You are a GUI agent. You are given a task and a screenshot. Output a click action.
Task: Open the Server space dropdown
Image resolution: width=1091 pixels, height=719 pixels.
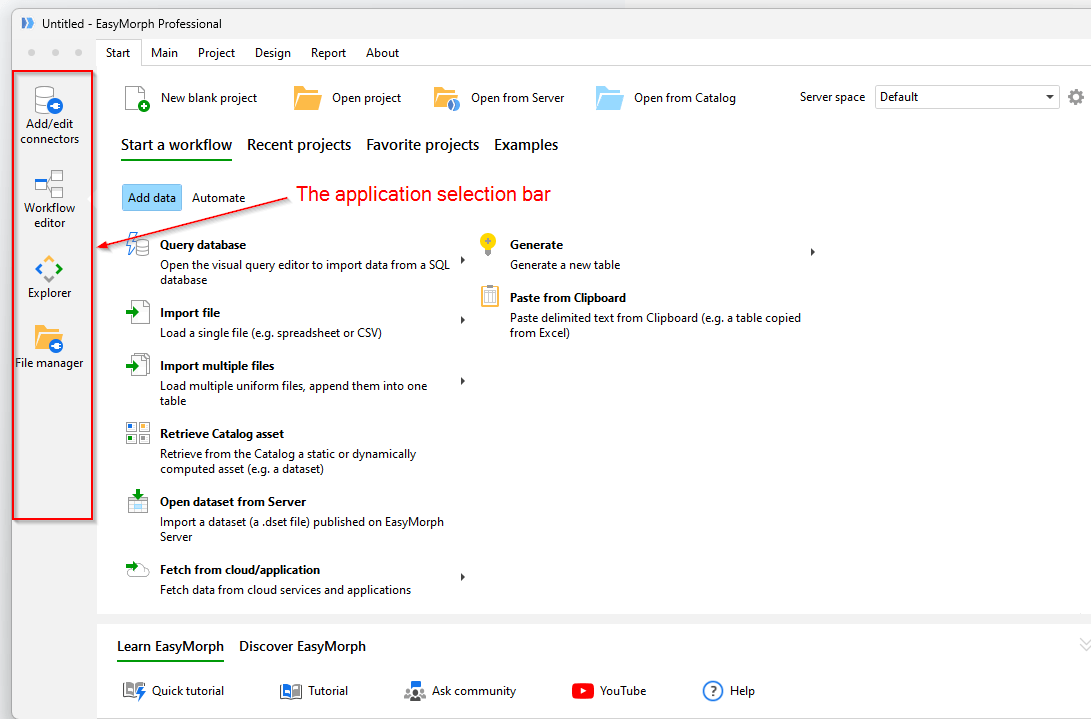click(x=966, y=97)
